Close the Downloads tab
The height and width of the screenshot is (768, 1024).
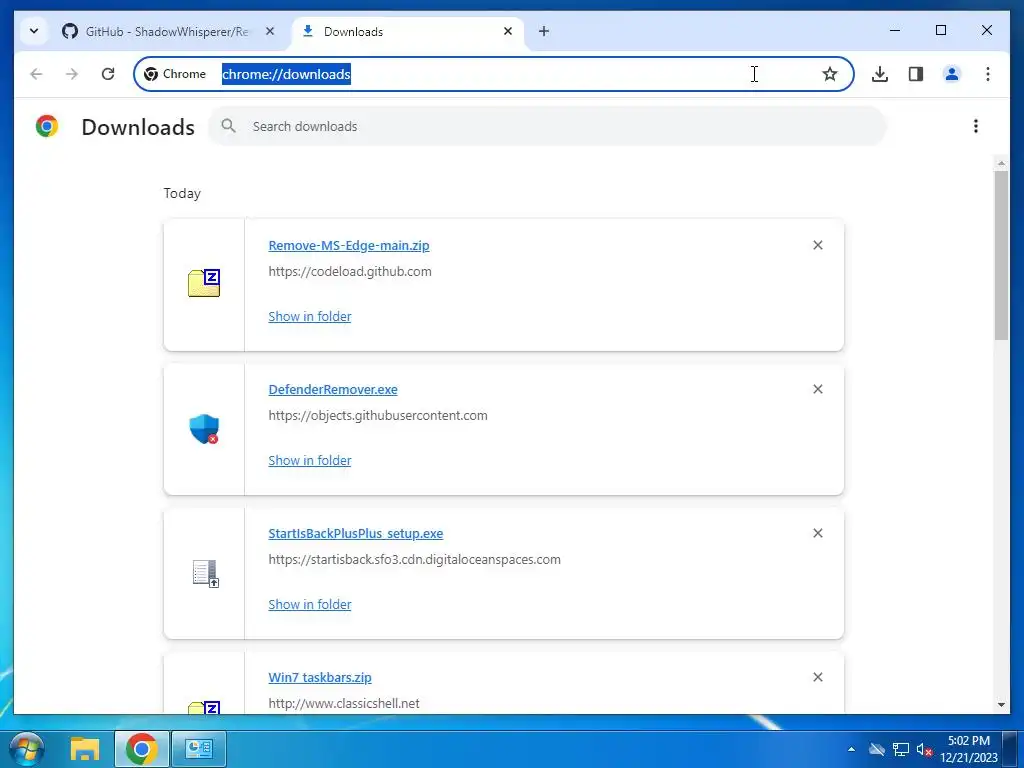tap(507, 31)
